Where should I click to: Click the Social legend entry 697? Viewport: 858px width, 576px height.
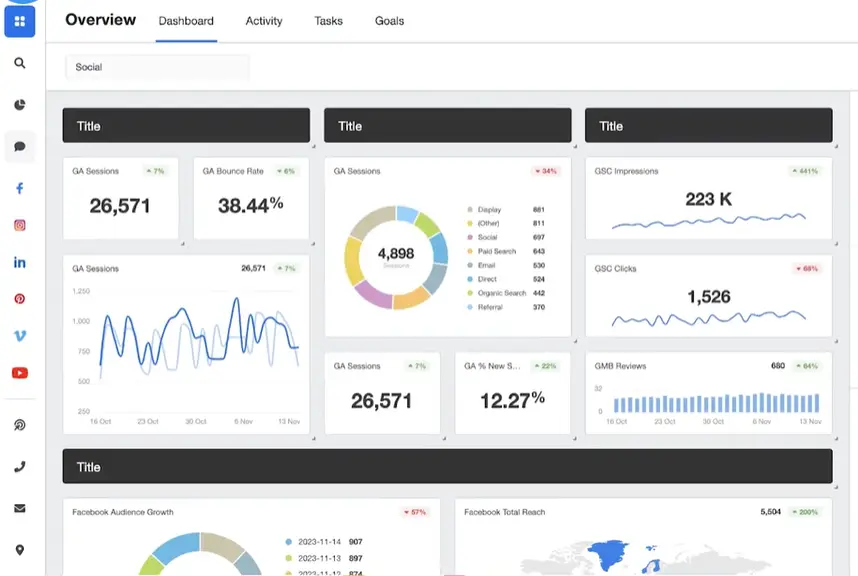coord(506,237)
